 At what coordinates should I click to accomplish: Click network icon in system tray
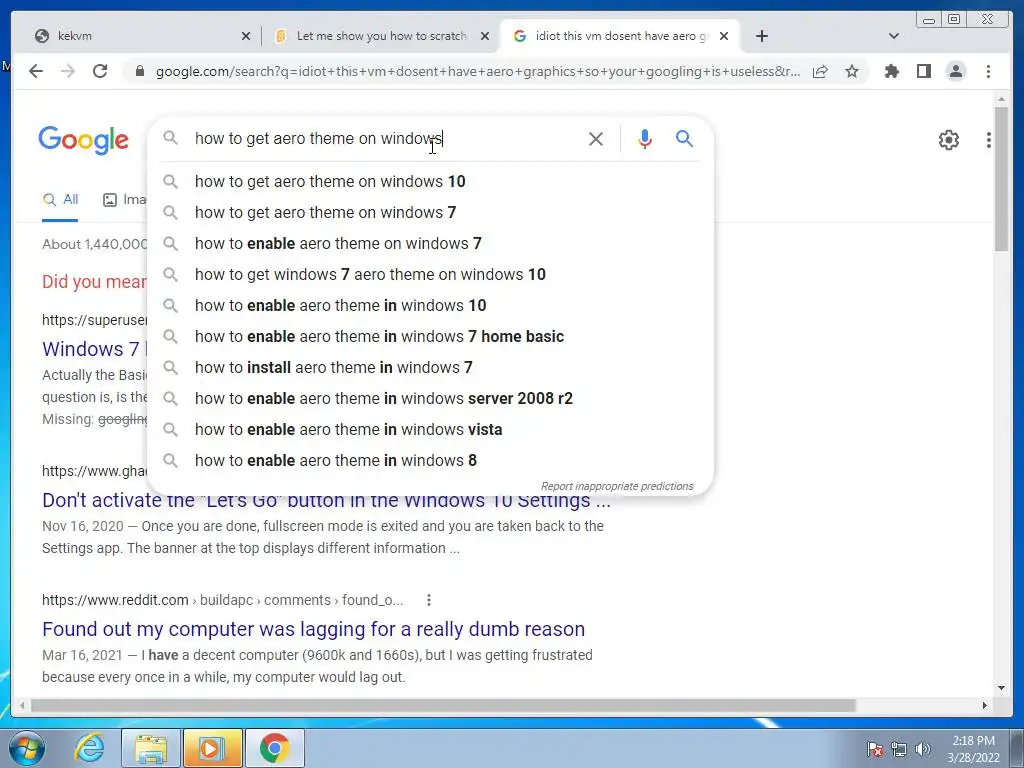point(899,749)
